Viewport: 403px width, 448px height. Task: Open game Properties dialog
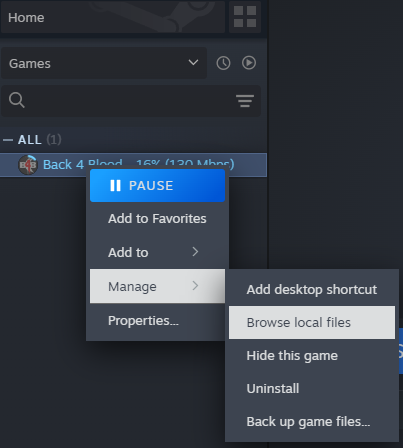(157, 320)
